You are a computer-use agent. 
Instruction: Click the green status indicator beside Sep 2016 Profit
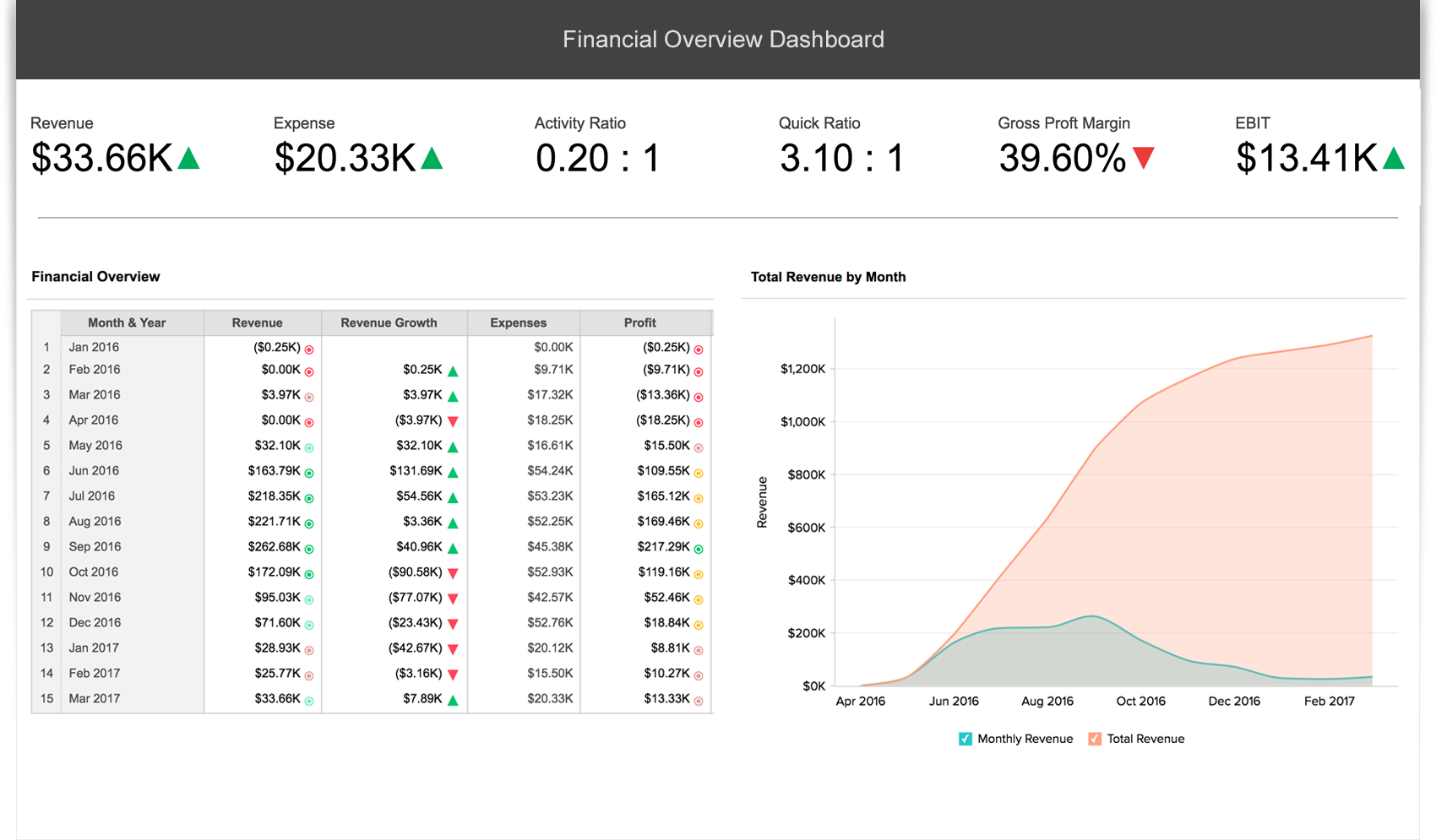698,547
